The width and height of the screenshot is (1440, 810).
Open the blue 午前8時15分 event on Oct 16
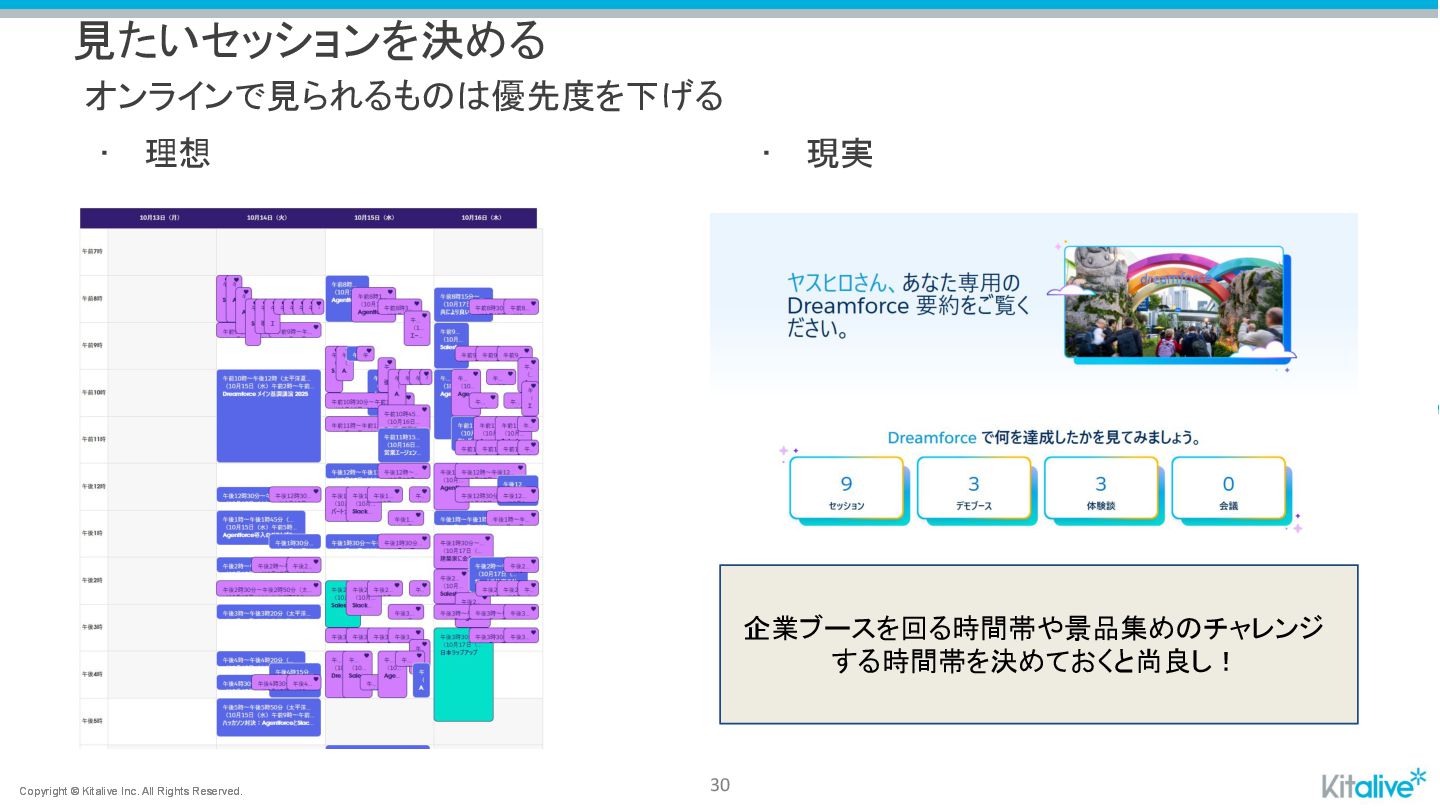(x=463, y=304)
